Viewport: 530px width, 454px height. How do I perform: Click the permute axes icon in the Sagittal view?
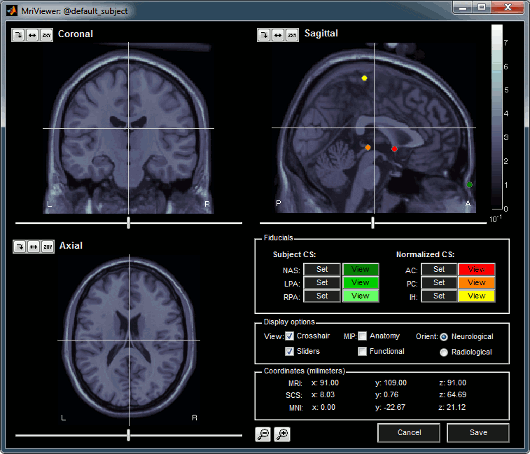(x=292, y=34)
